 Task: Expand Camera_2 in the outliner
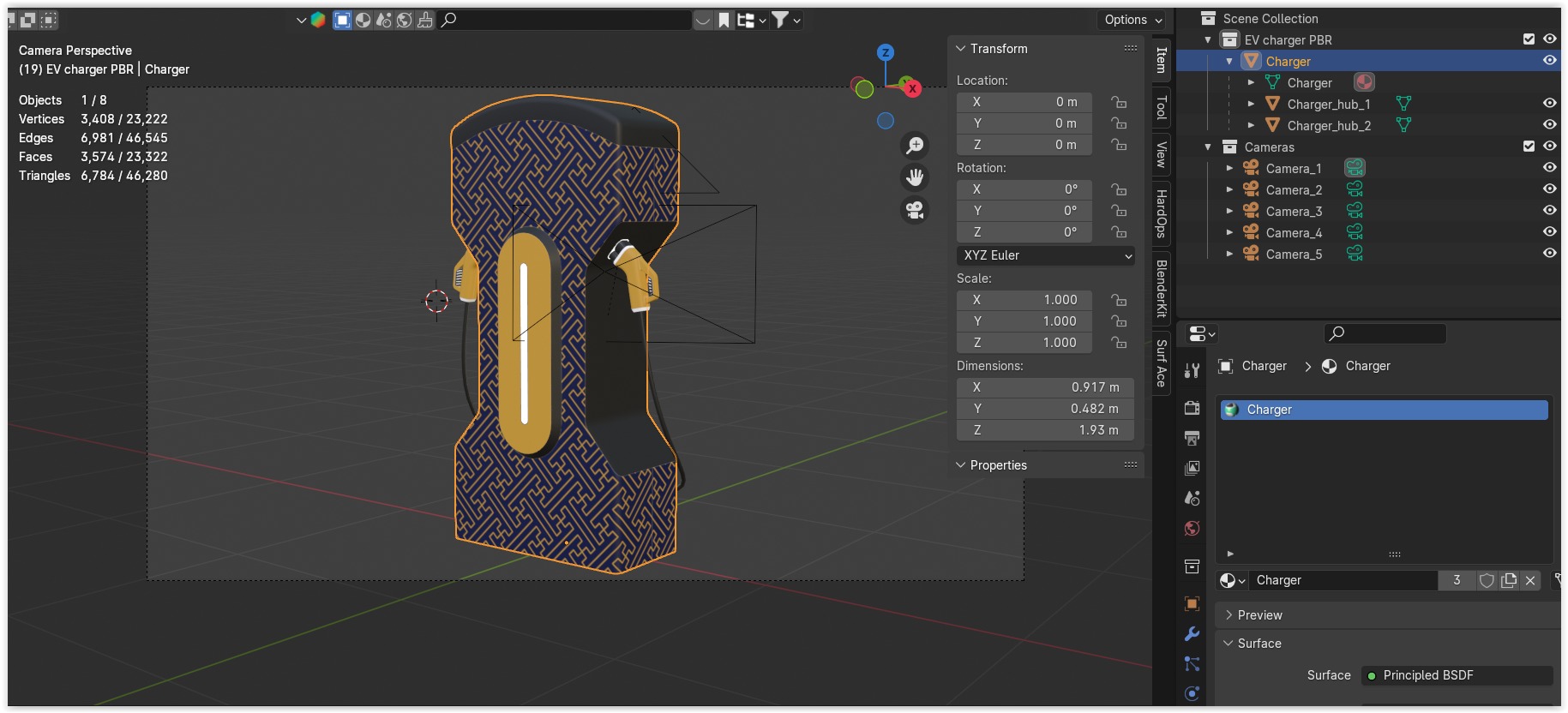pyautogui.click(x=1229, y=190)
